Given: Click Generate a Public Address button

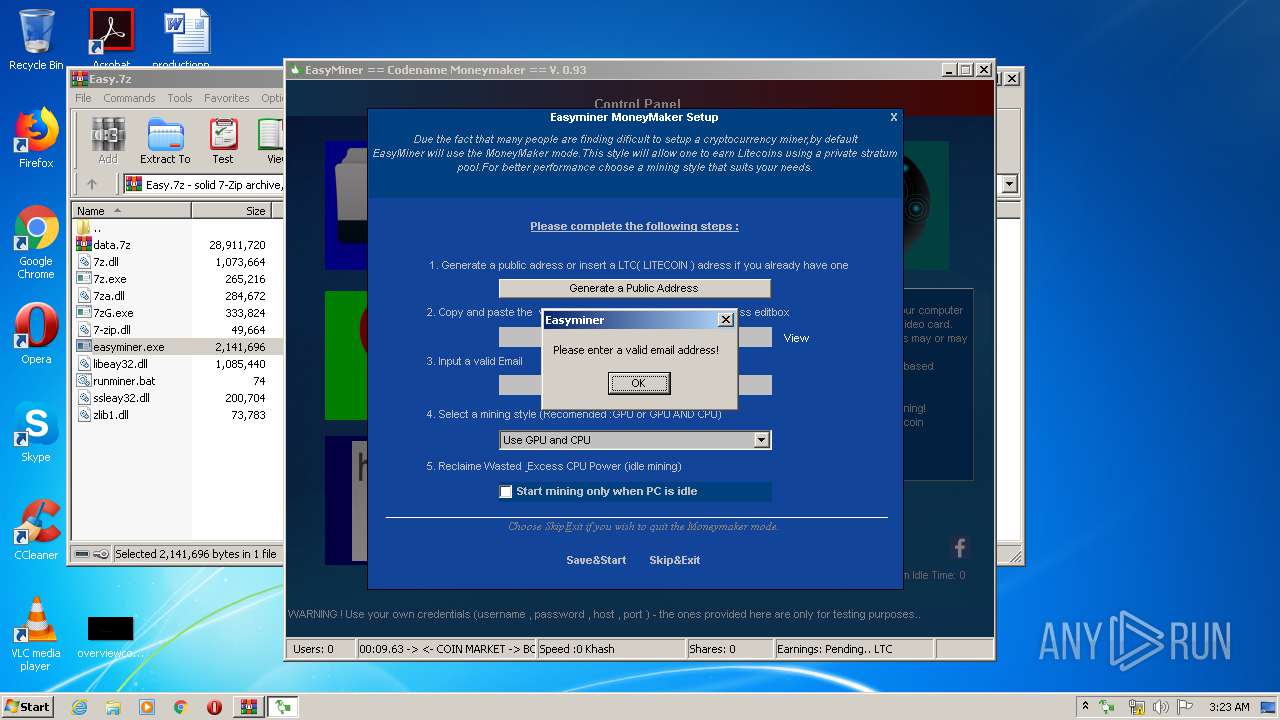Looking at the screenshot, I should pyautogui.click(x=634, y=288).
